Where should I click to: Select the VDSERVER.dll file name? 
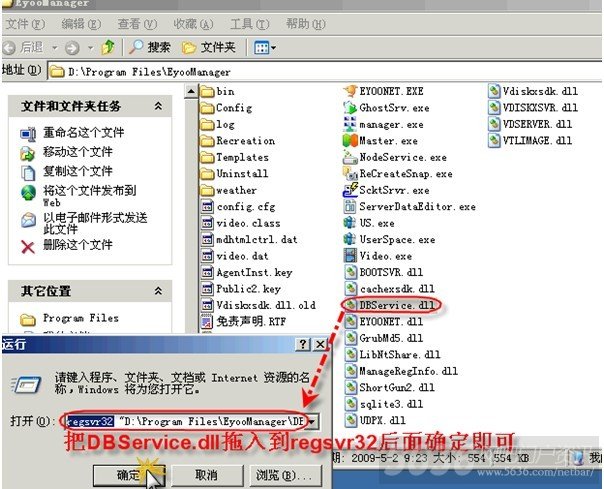click(537, 124)
